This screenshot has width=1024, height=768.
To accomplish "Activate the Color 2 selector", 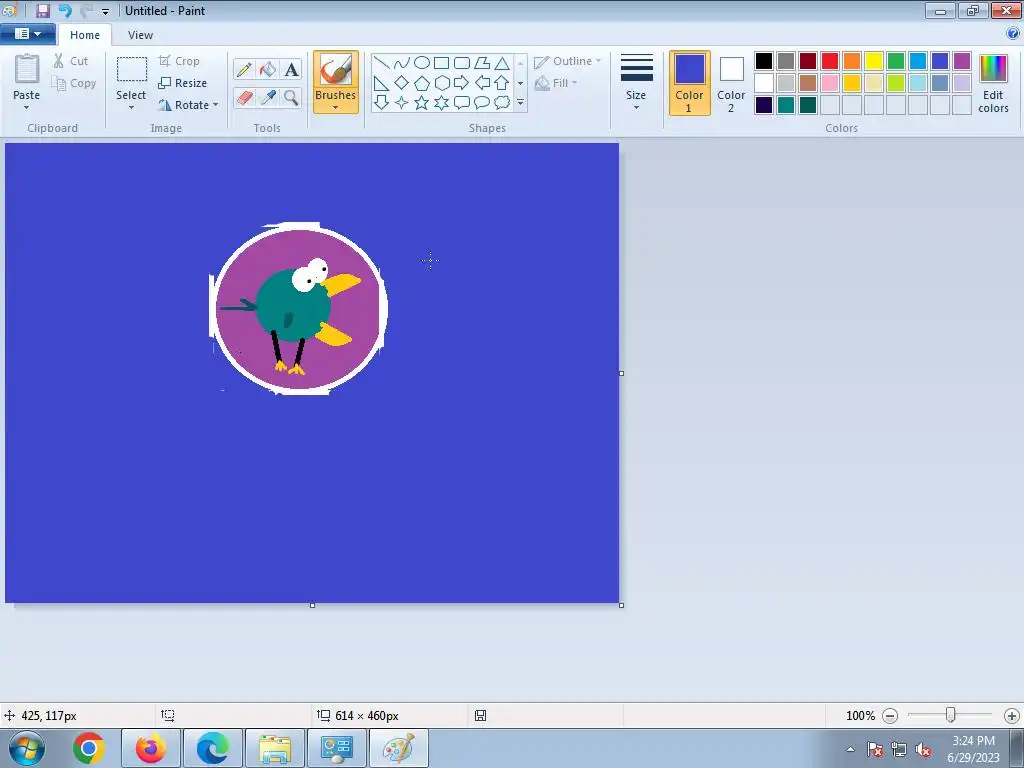I will [731, 83].
